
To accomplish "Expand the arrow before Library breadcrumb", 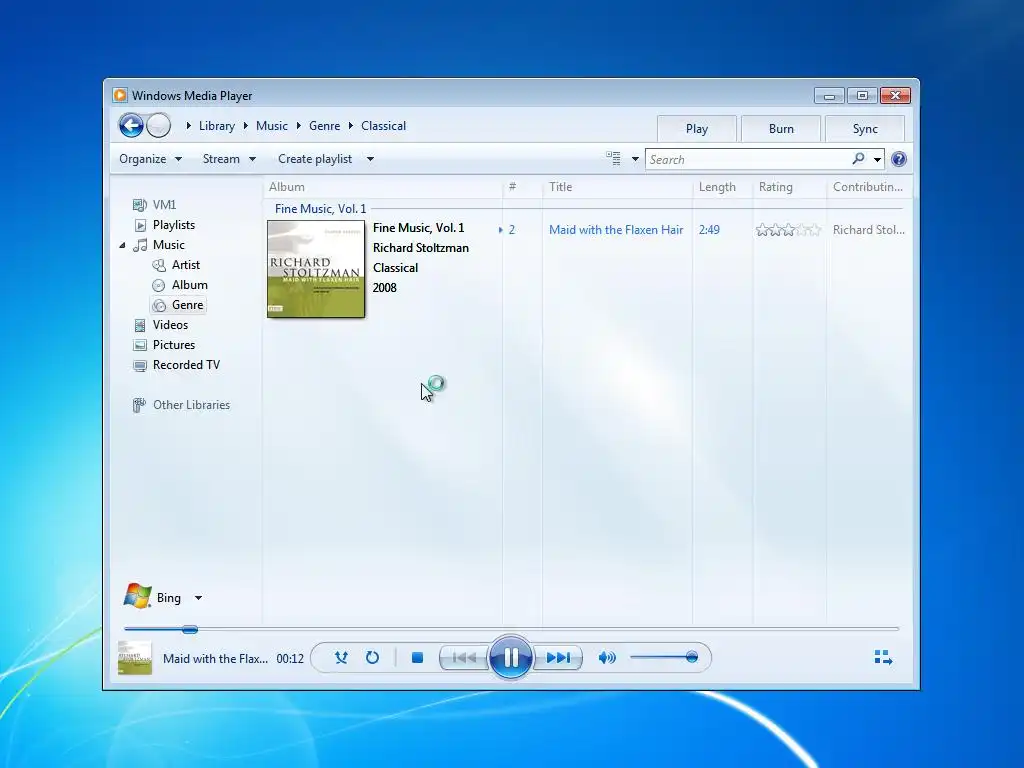I will pos(188,125).
